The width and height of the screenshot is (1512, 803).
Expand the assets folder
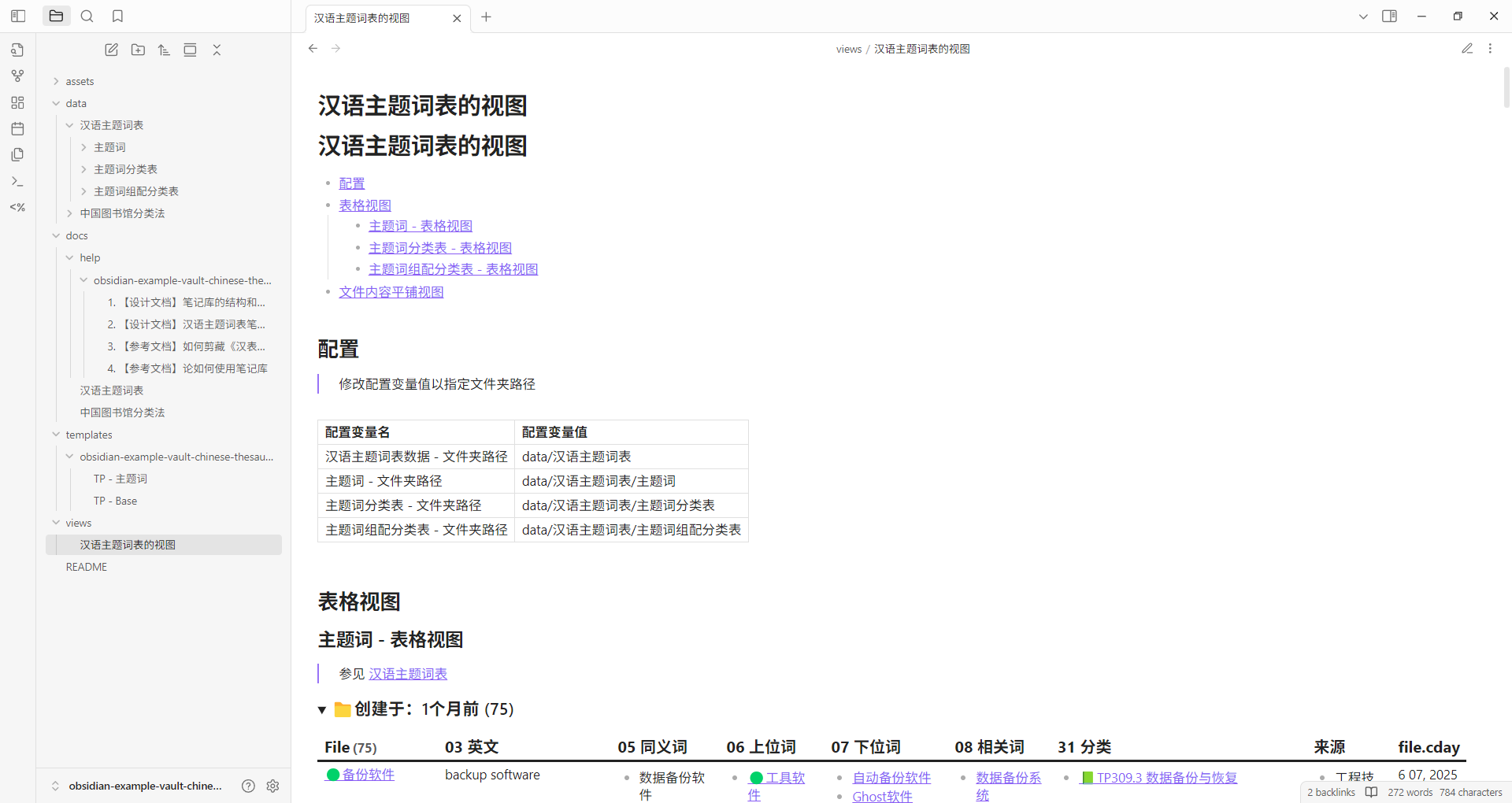pos(80,81)
